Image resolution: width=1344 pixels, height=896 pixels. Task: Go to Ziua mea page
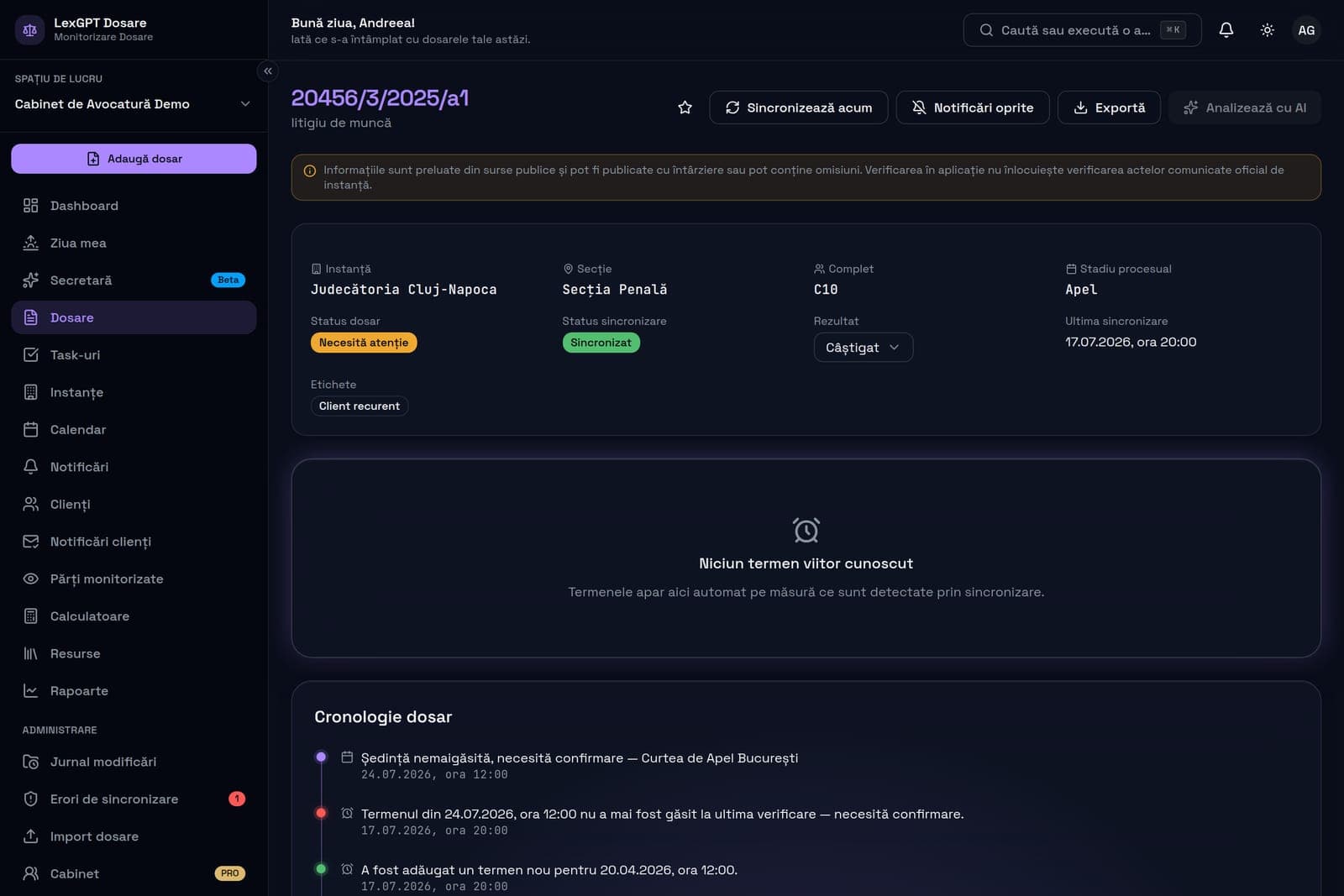(x=134, y=243)
